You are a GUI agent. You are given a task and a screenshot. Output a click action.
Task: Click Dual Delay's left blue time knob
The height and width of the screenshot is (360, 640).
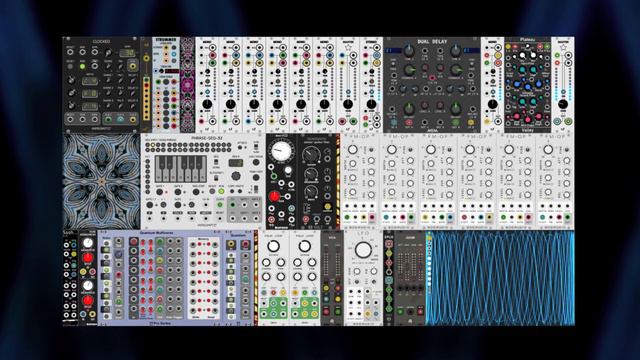tap(409, 51)
